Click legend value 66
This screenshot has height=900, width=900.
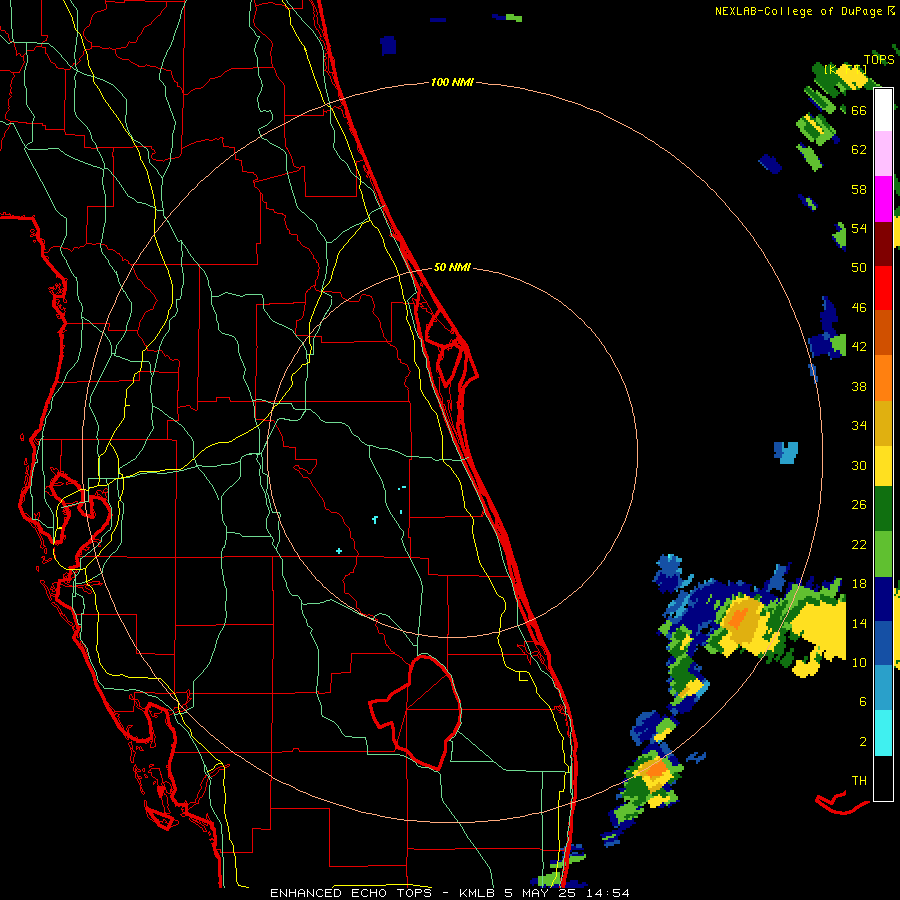pyautogui.click(x=859, y=110)
